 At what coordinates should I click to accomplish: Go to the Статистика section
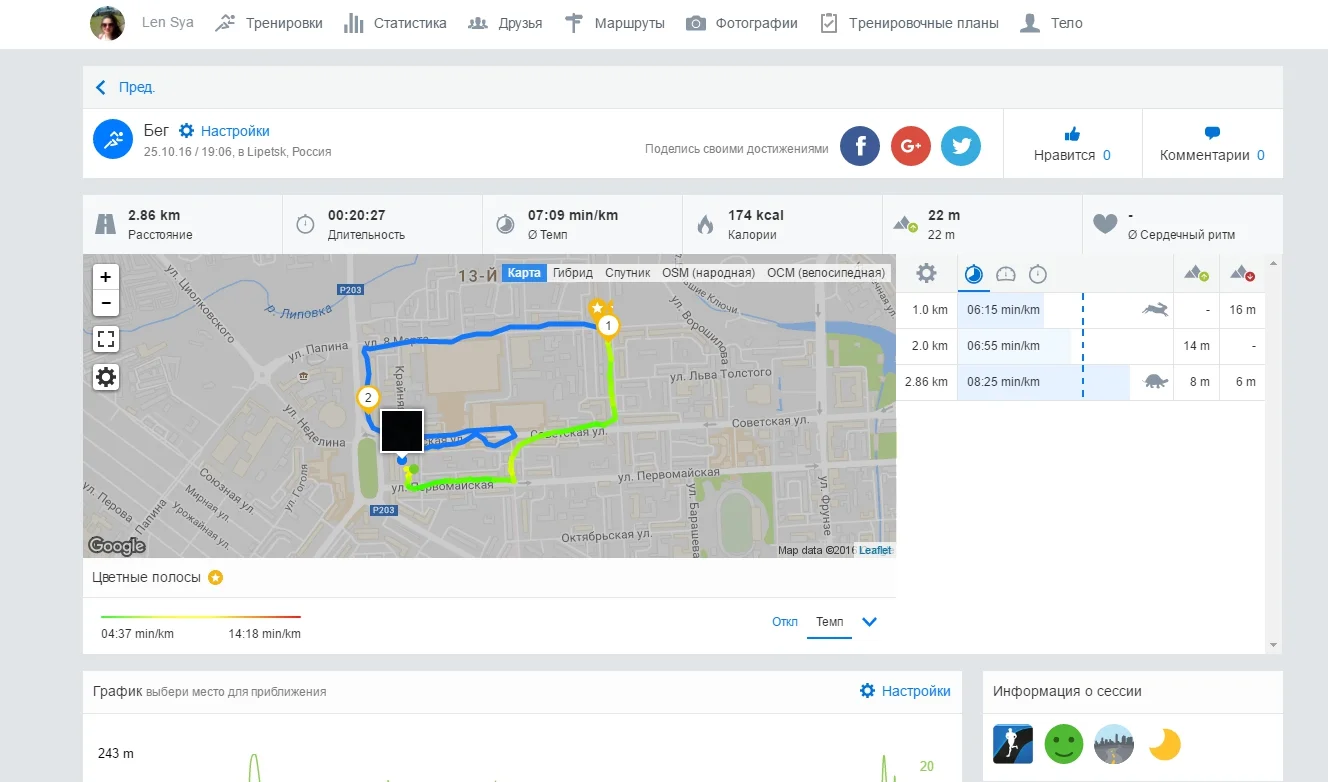point(395,23)
